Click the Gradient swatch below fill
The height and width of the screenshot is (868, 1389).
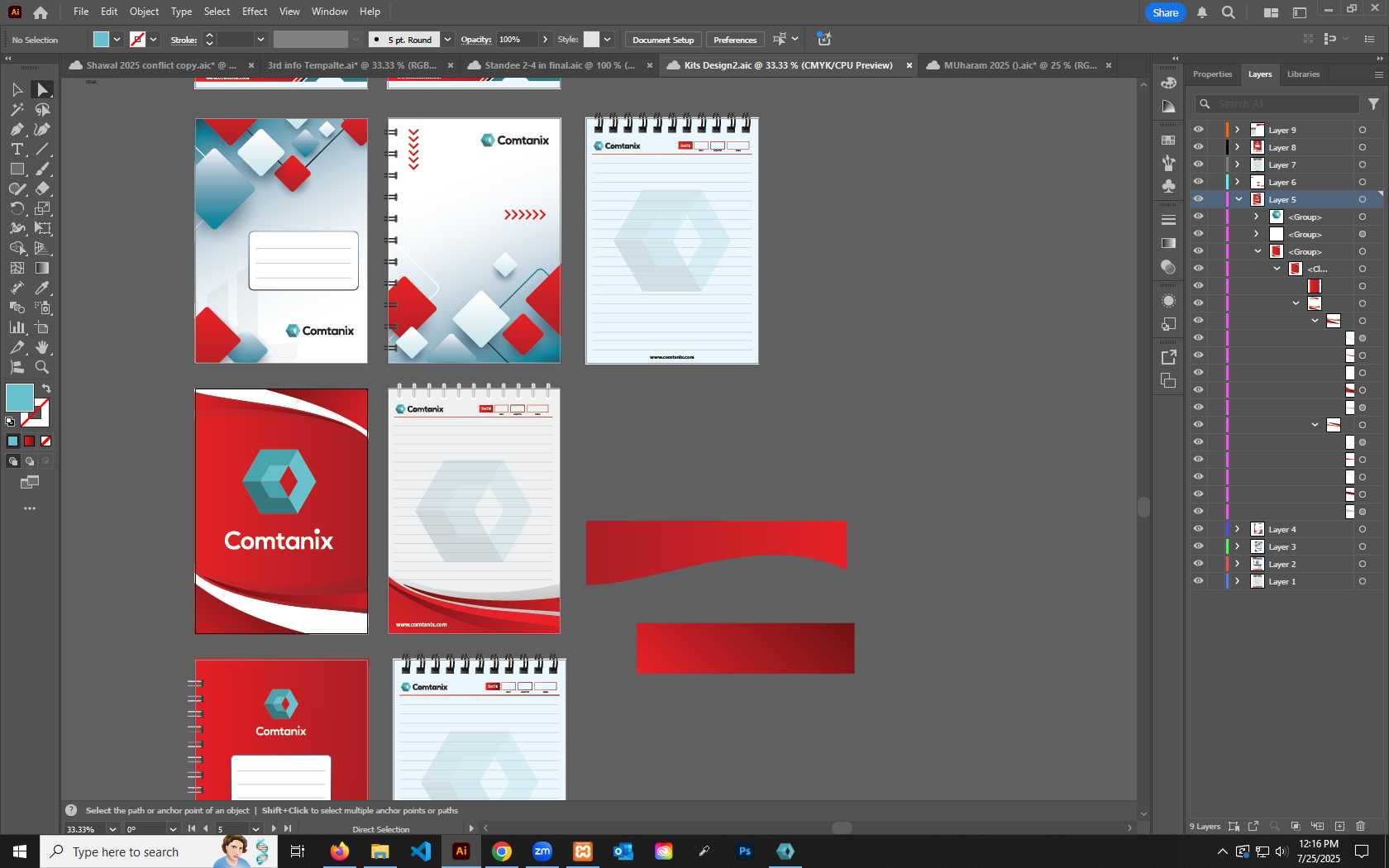pyautogui.click(x=29, y=441)
